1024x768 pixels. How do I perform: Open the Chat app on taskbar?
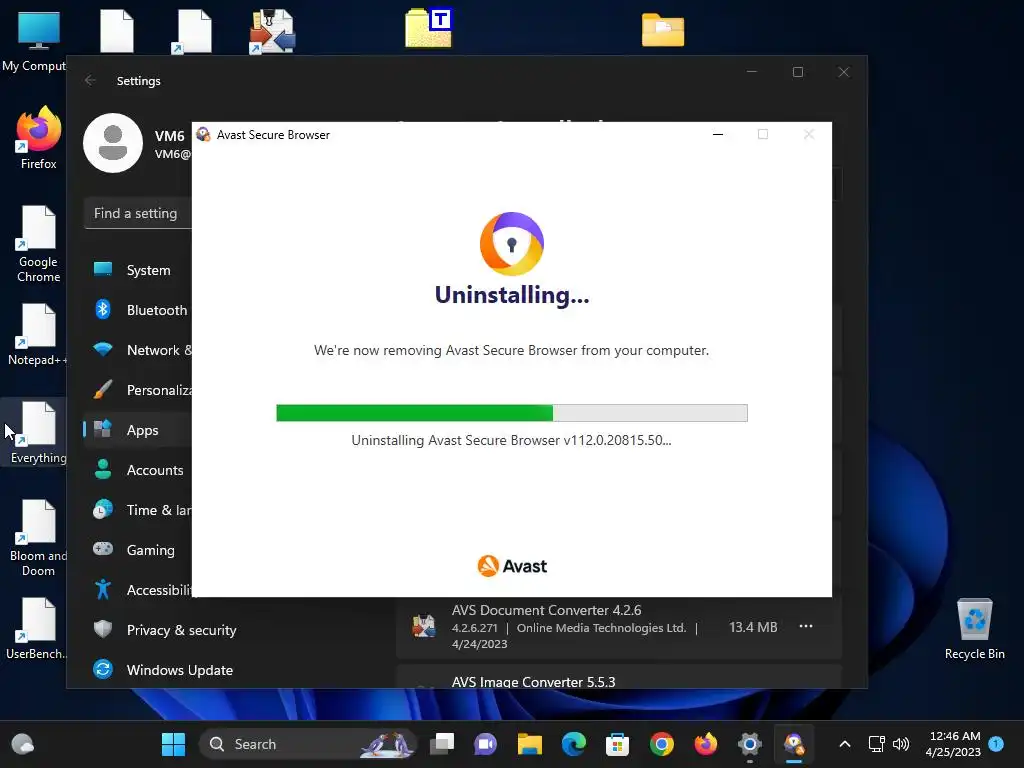485,744
